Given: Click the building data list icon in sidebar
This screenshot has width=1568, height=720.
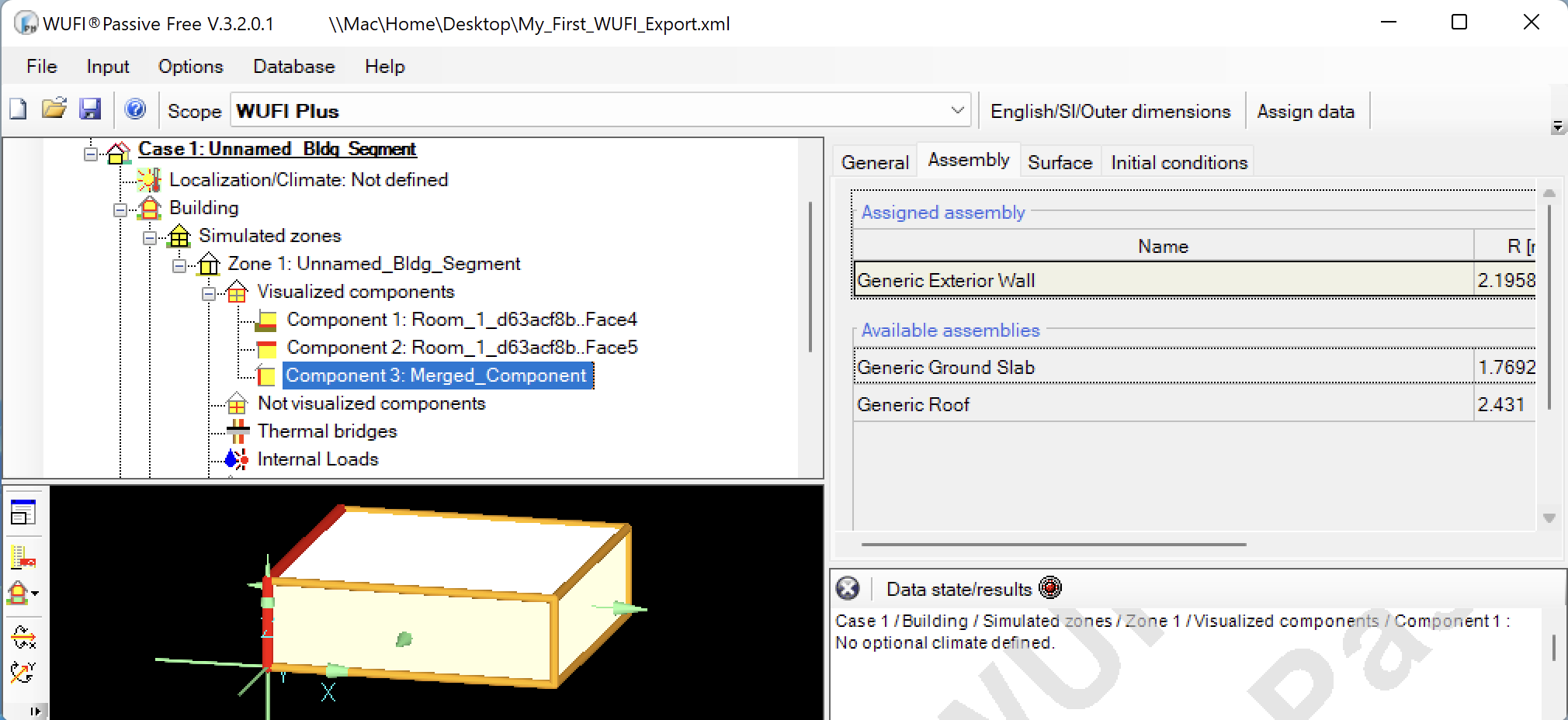Looking at the screenshot, I should 23,556.
